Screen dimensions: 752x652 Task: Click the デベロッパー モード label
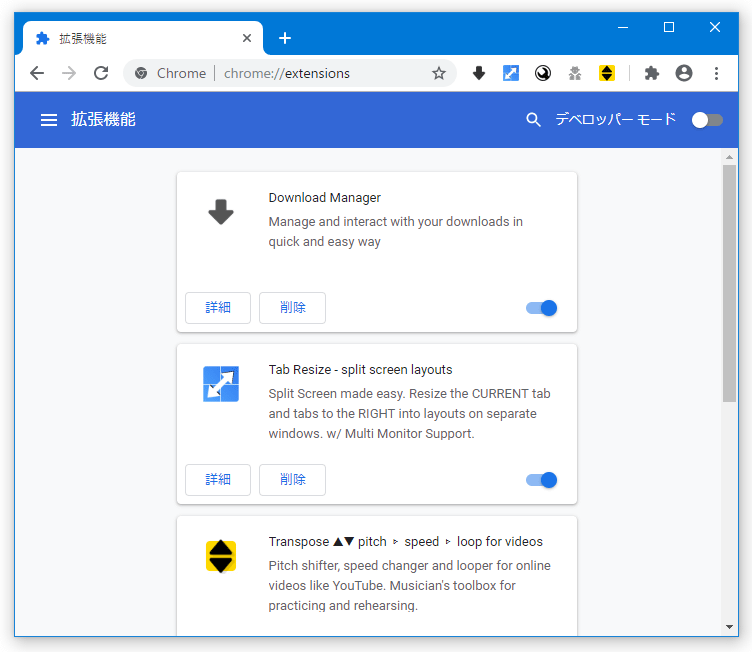pos(616,119)
